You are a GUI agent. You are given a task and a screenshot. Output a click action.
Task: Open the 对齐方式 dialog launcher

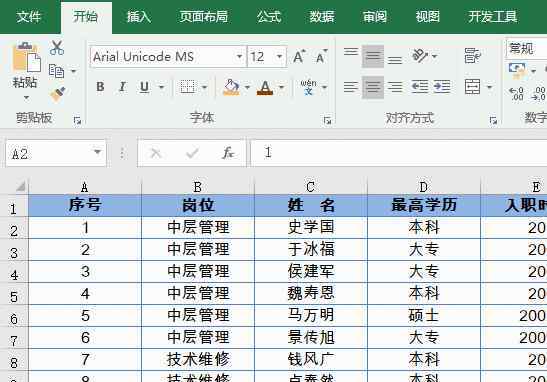493,121
